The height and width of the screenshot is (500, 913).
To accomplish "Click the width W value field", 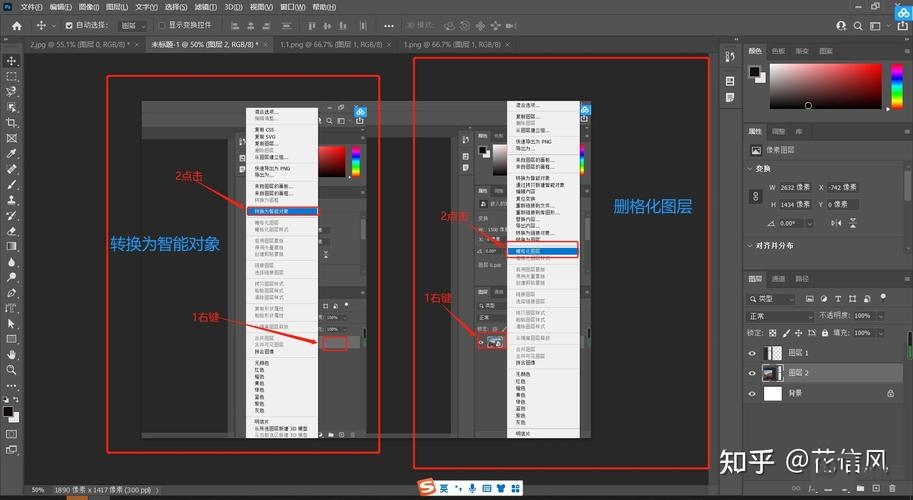I will [787, 187].
